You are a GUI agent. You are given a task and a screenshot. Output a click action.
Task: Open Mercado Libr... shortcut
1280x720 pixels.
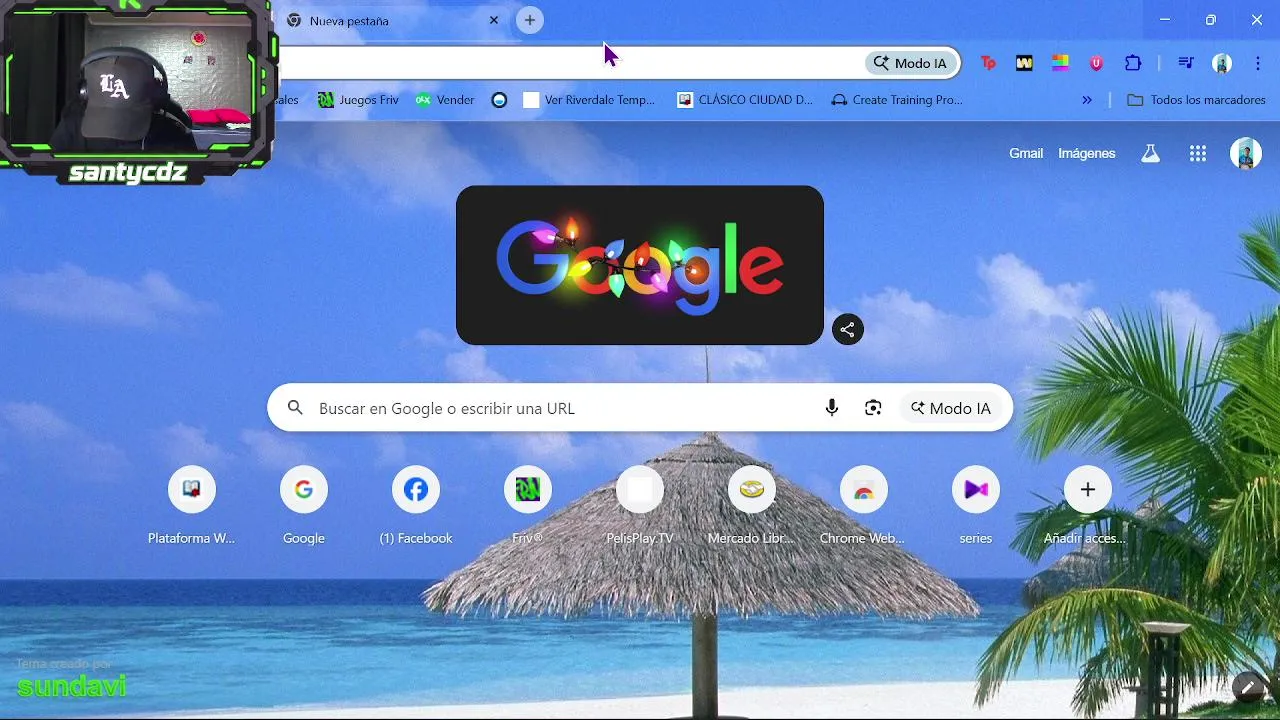[752, 505]
